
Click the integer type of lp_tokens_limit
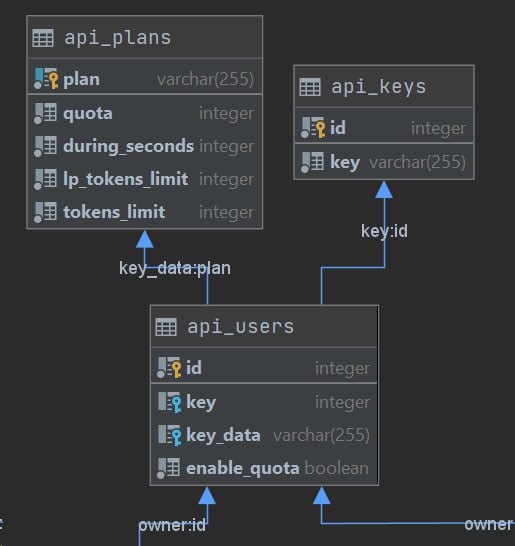pyautogui.click(x=226, y=180)
